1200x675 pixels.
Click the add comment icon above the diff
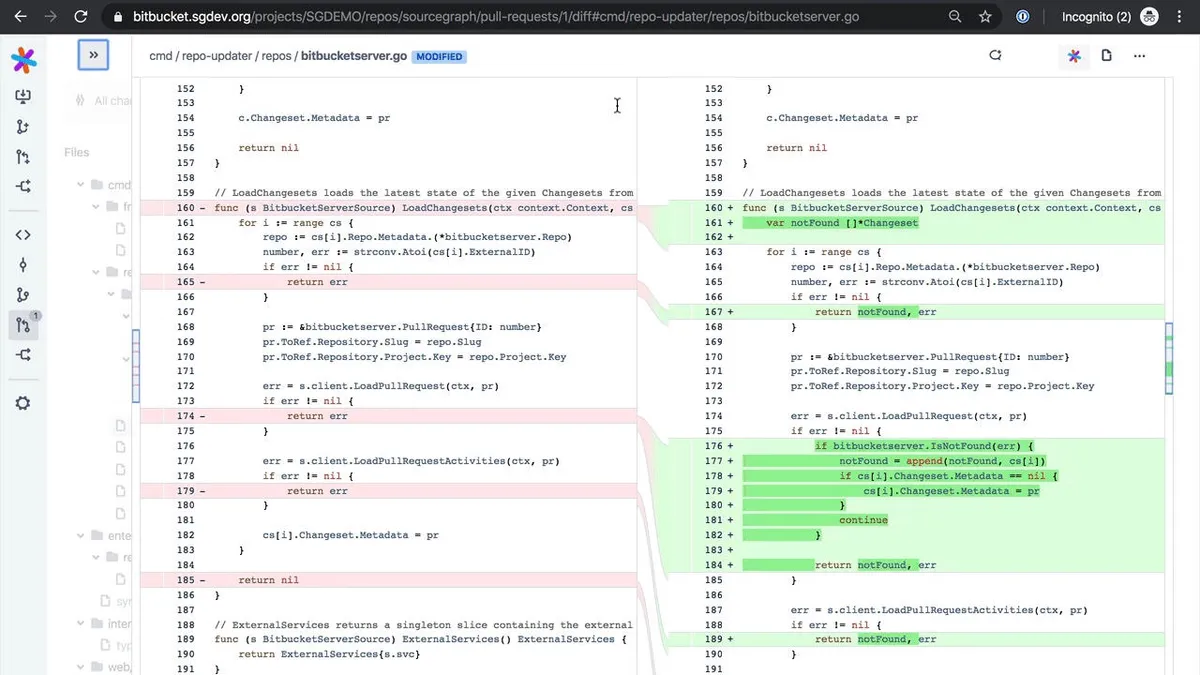995,56
